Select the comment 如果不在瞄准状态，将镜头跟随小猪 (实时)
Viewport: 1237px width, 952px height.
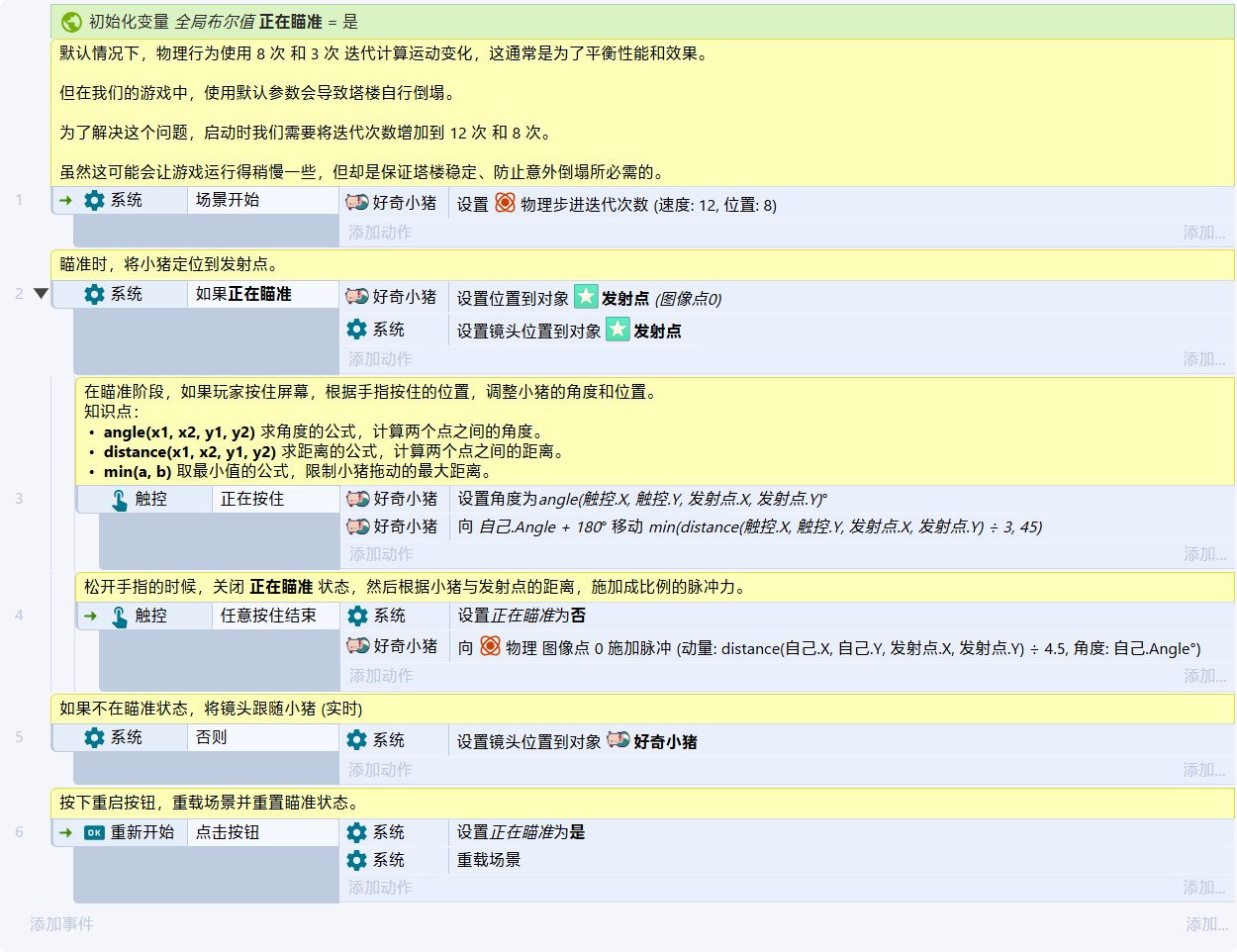pyautogui.click(x=643, y=709)
